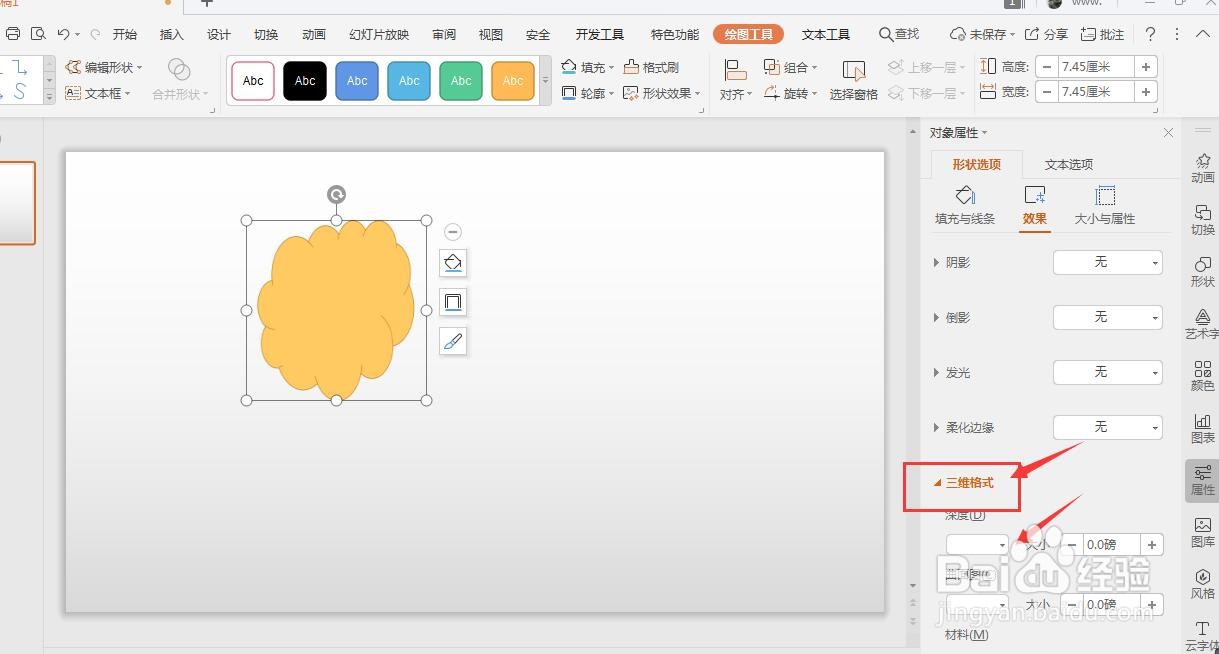The width and height of the screenshot is (1219, 654).
Task: Open 大小与属性 section icon
Action: 1105,205
